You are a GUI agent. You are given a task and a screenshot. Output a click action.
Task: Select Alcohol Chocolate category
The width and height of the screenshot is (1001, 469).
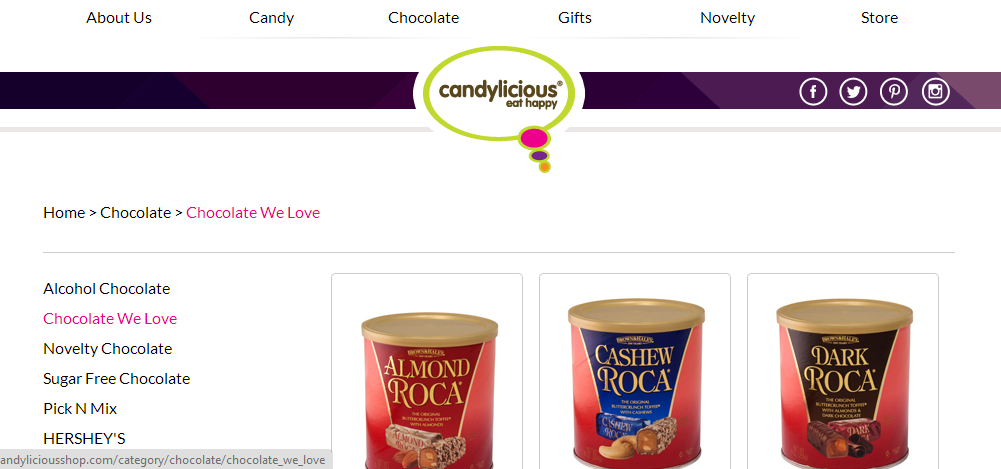[107, 288]
